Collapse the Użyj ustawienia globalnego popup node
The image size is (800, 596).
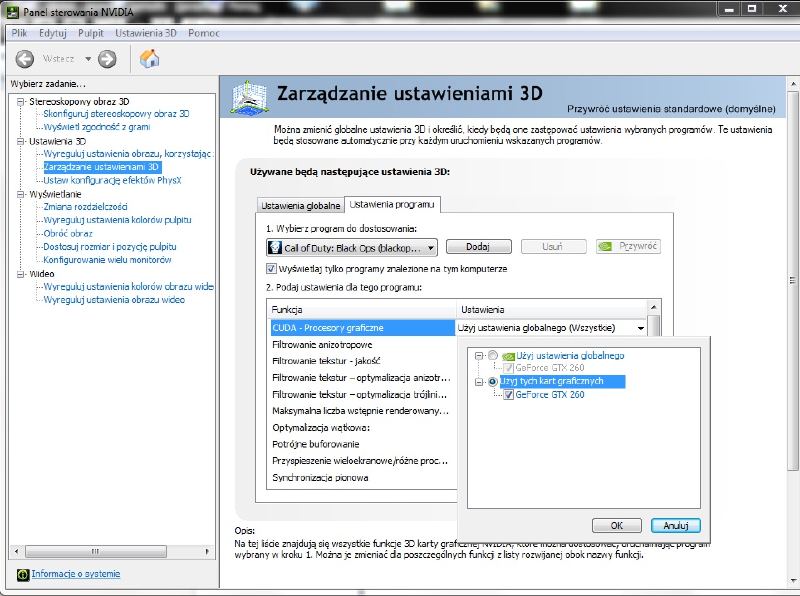tap(479, 356)
